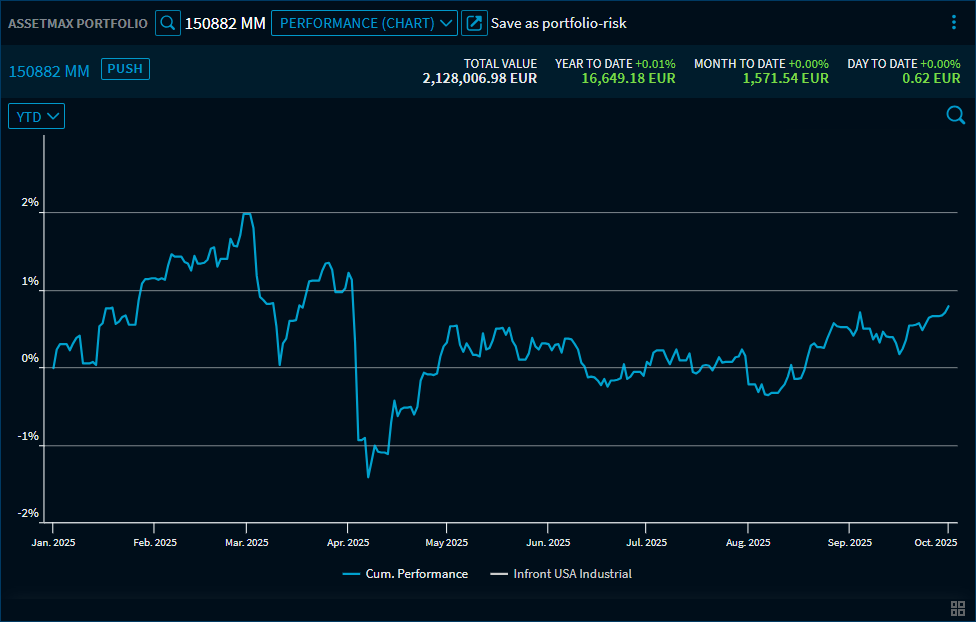
Task: Click the magnifier icon above the chart
Action: [x=955, y=116]
